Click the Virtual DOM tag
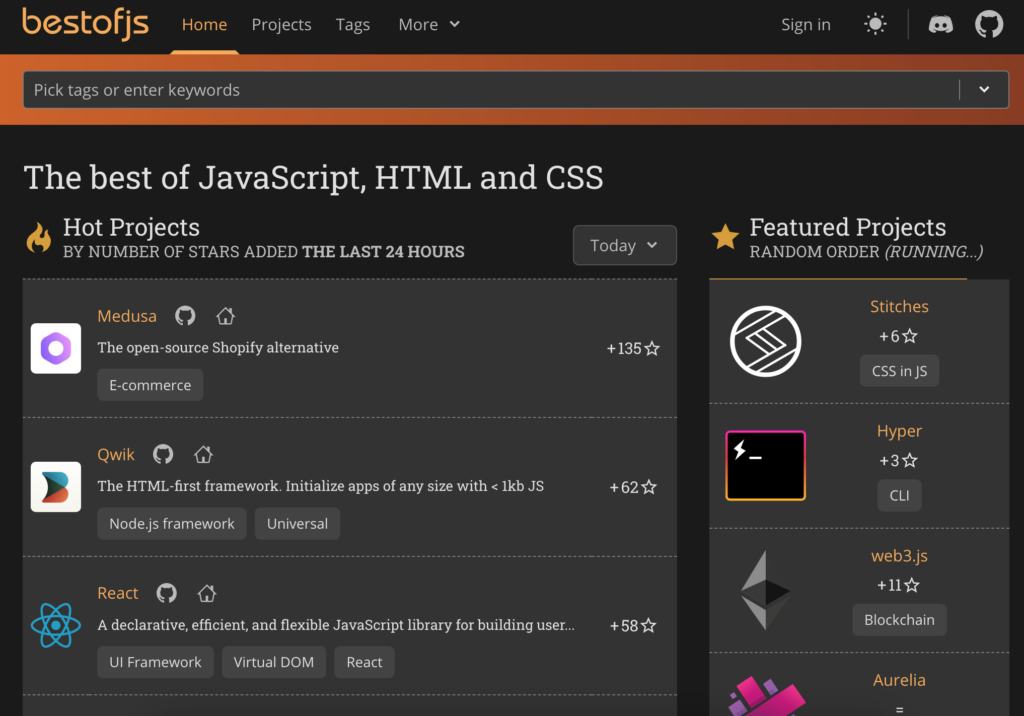The image size is (1024, 716). coord(273,662)
